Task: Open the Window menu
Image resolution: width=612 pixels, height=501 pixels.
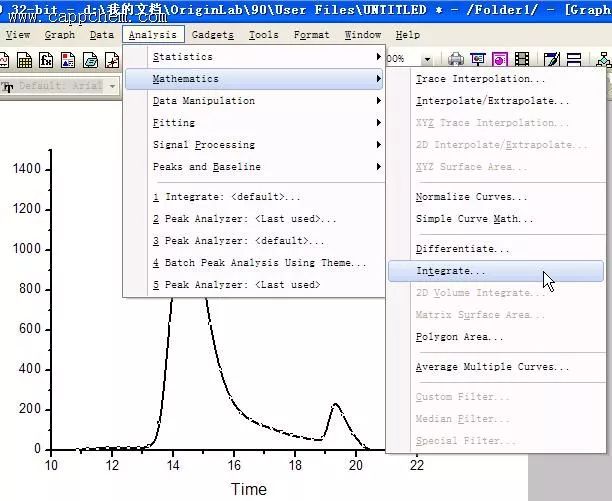Action: [363, 35]
